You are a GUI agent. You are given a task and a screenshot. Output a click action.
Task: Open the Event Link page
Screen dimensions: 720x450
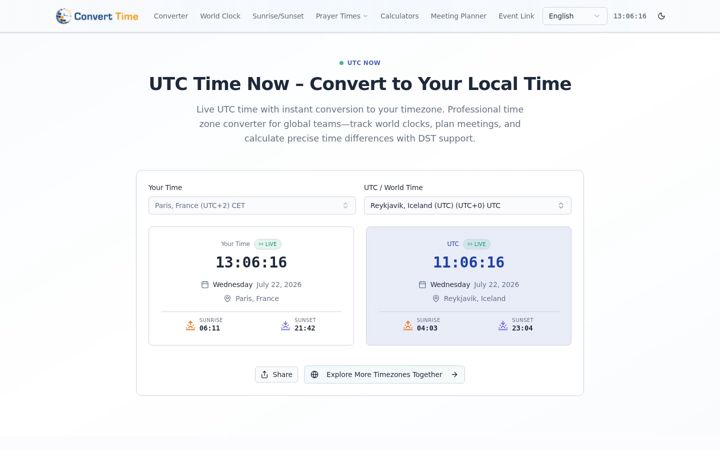click(516, 16)
